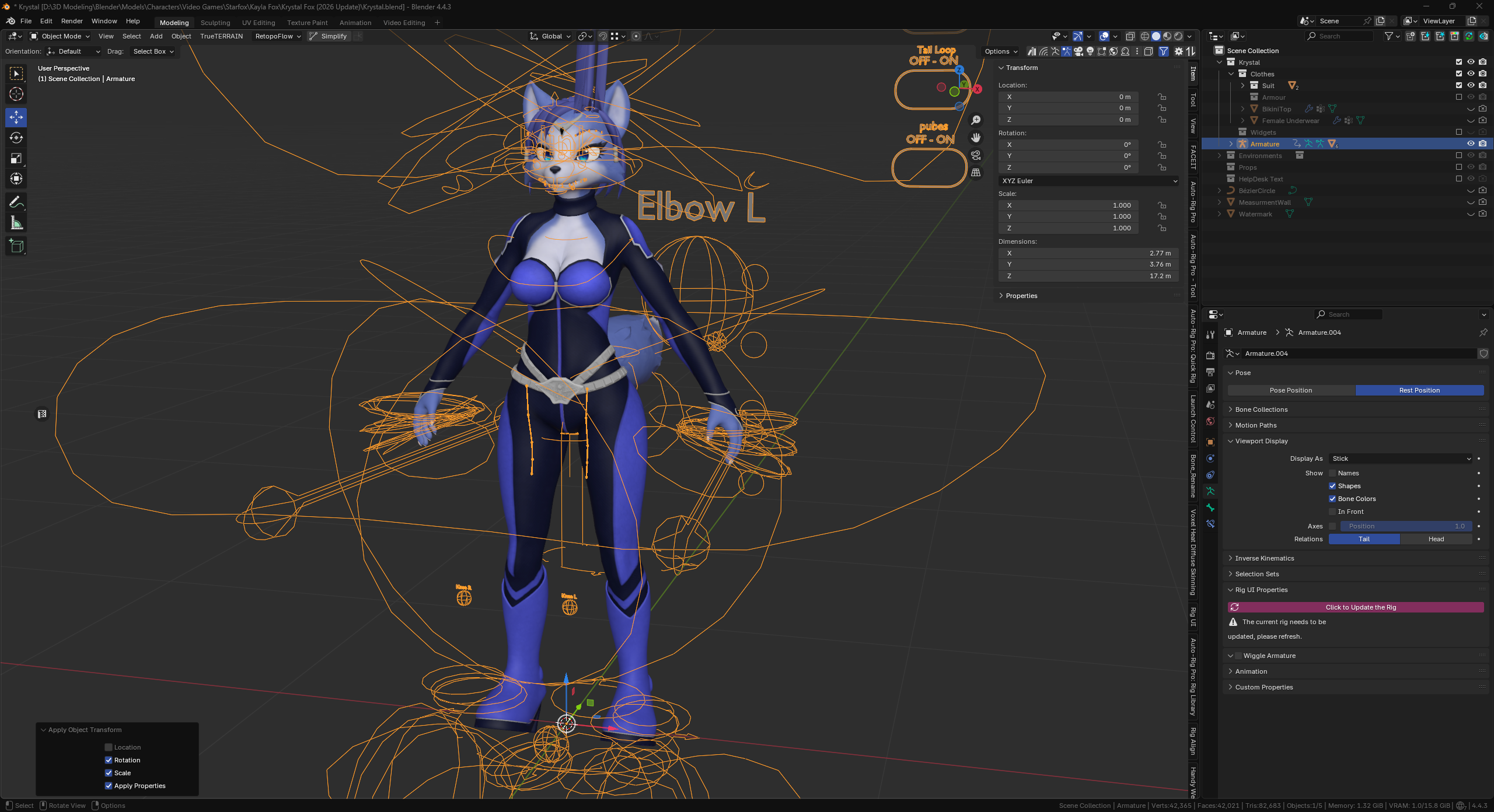Expand the Motion Paths panel

[x=1256, y=425]
